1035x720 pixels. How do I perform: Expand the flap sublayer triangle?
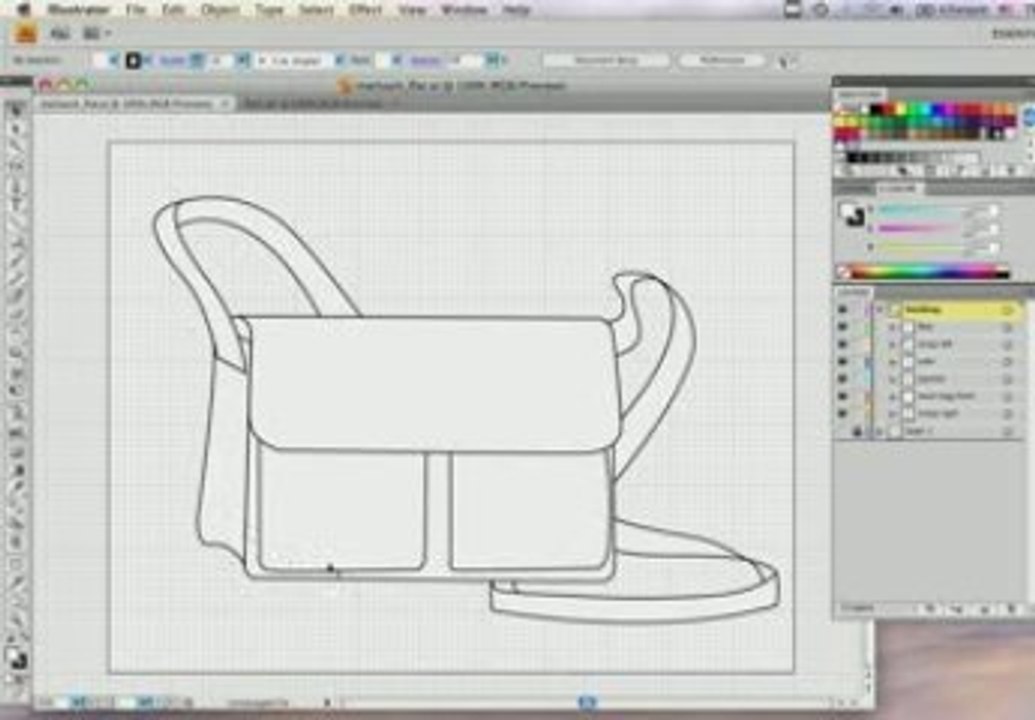tap(892, 327)
